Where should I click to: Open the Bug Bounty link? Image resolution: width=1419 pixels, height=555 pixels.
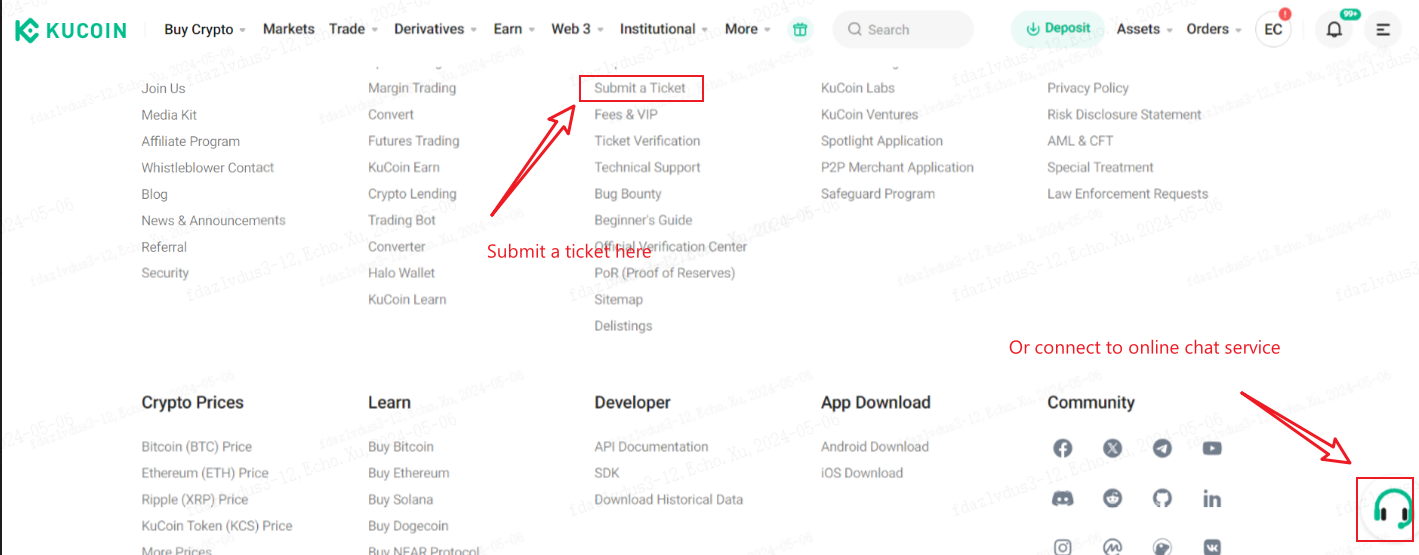(x=628, y=194)
